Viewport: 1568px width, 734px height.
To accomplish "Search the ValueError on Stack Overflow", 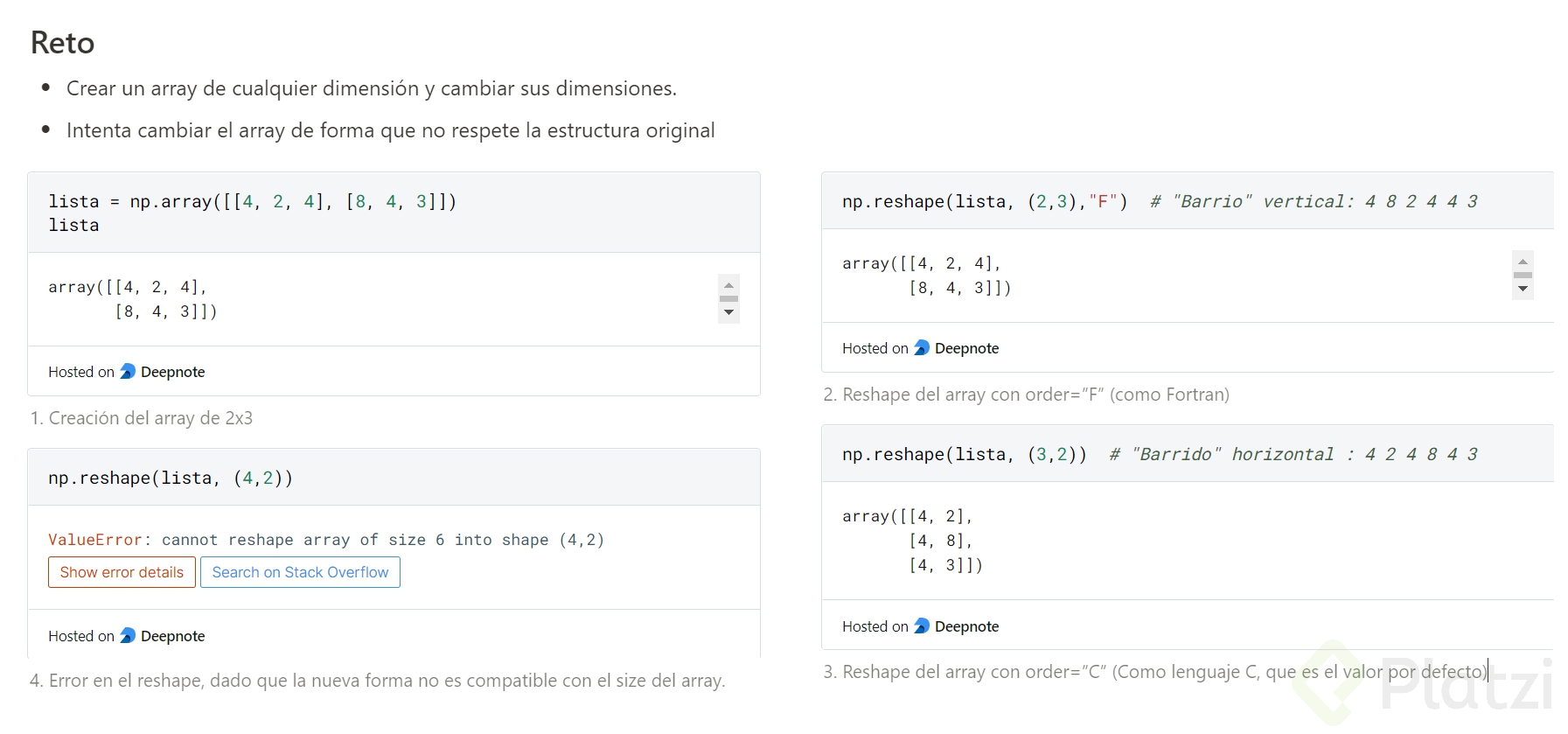I will pos(300,572).
